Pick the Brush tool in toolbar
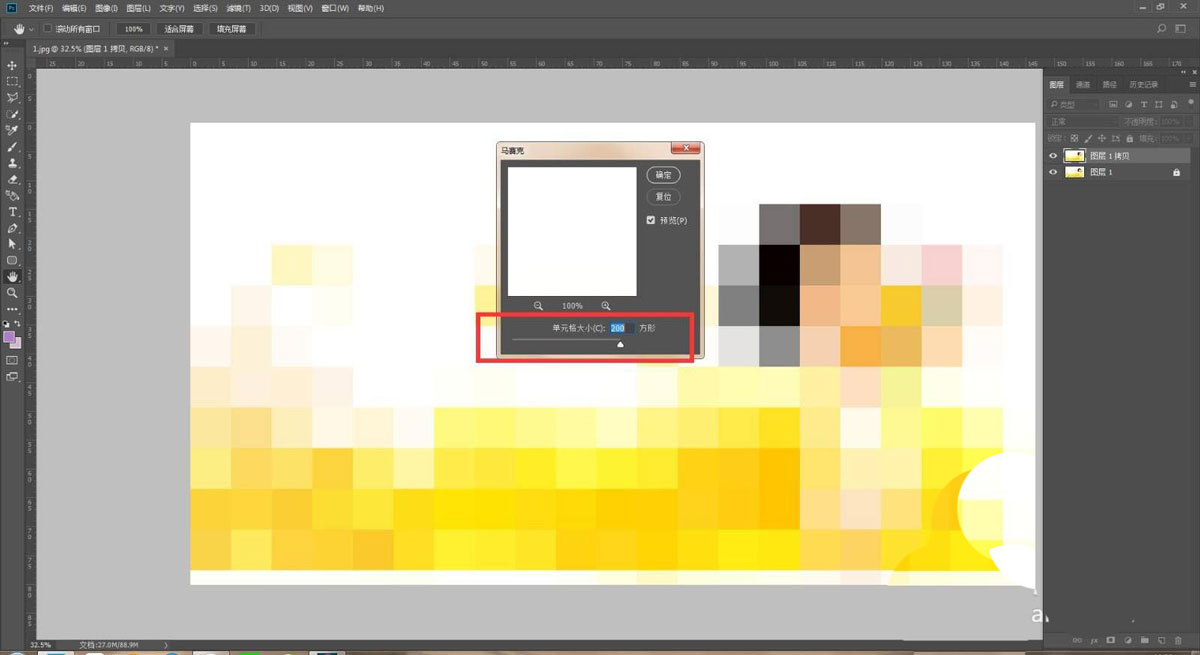 coord(12,146)
